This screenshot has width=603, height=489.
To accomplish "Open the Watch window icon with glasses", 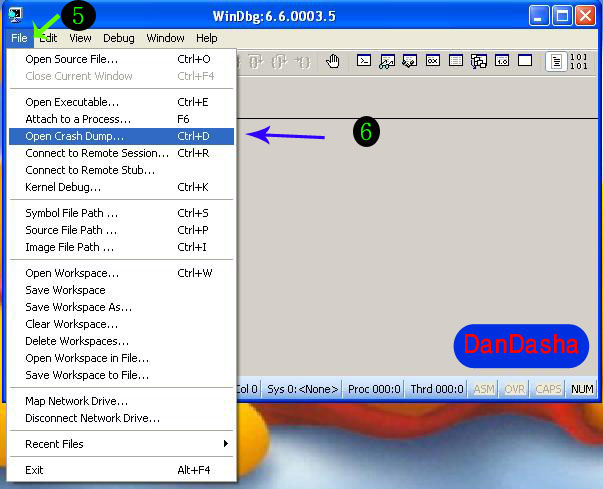I will click(x=387, y=61).
